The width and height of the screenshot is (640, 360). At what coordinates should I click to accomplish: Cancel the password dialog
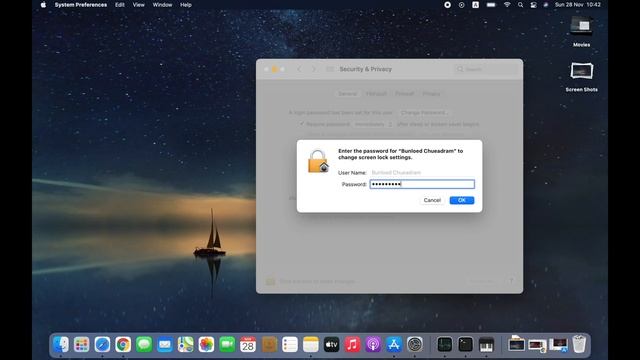[432, 200]
